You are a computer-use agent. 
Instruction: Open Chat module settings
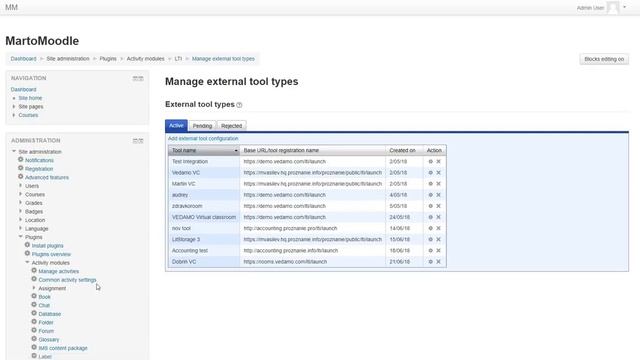(44, 306)
